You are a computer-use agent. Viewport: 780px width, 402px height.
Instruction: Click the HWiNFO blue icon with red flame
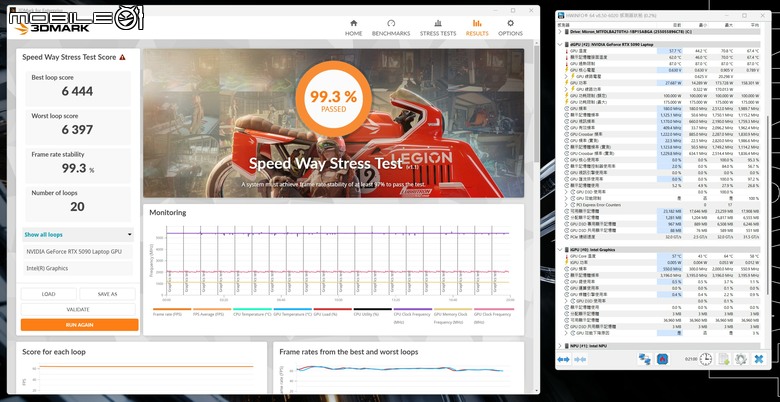point(662,359)
